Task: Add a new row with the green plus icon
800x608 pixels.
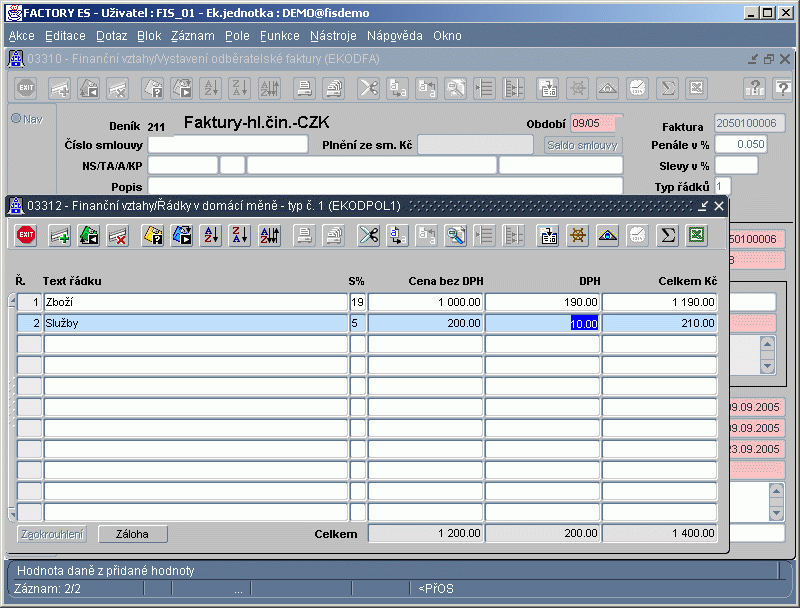Action: 59,236
